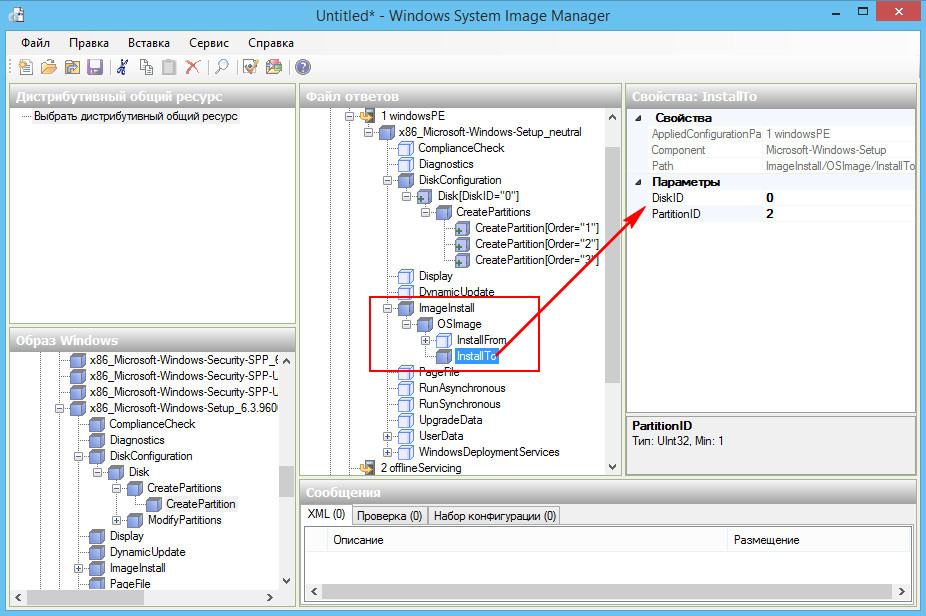
Task: Collapse the Параметры property category
Action: (x=638, y=182)
